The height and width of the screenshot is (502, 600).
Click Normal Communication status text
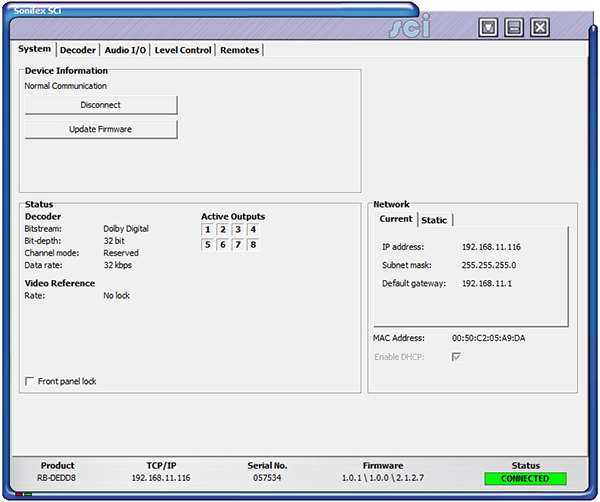click(x=66, y=86)
